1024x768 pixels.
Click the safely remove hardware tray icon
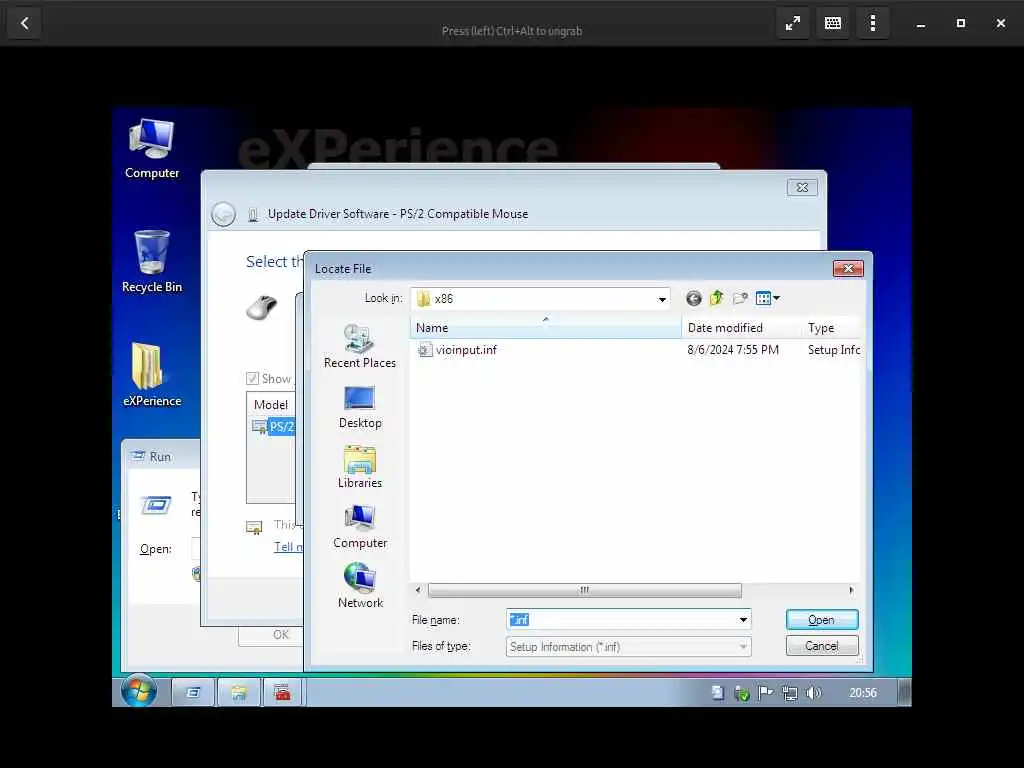[741, 693]
